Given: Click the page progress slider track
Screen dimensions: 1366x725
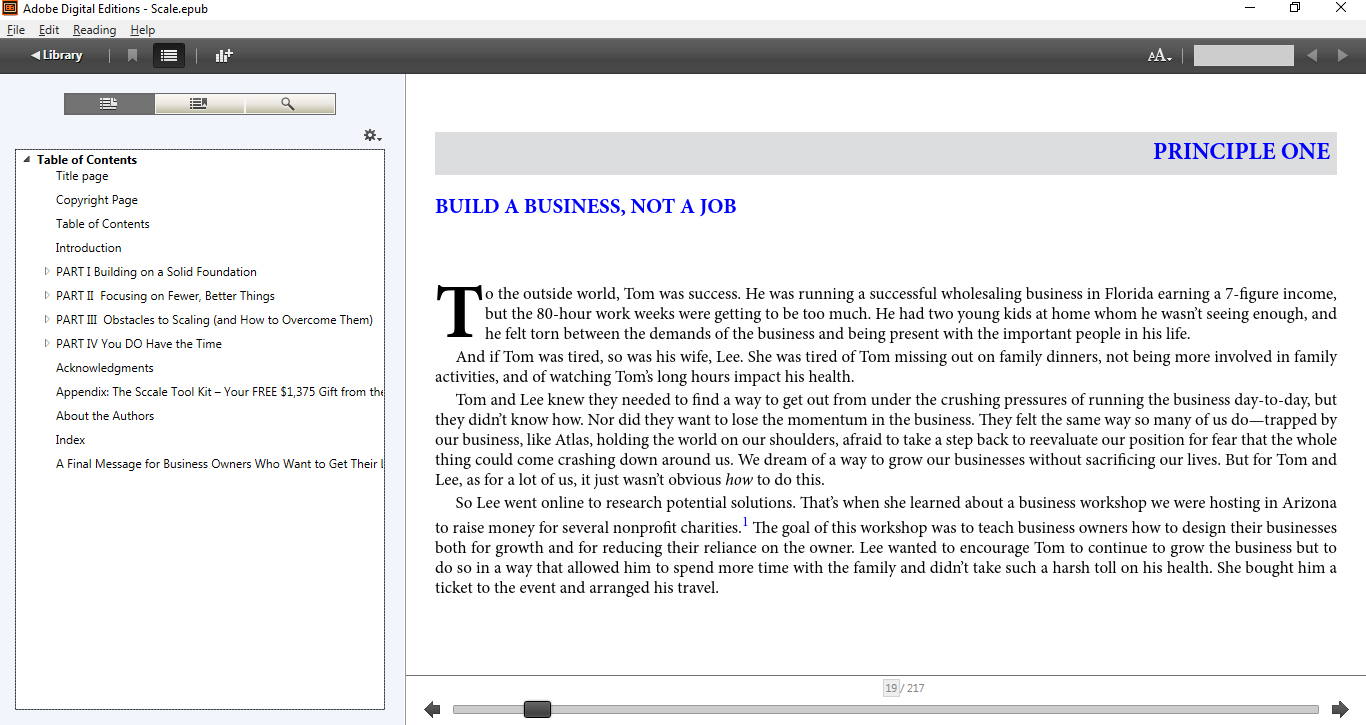Looking at the screenshot, I should pos(885,709).
